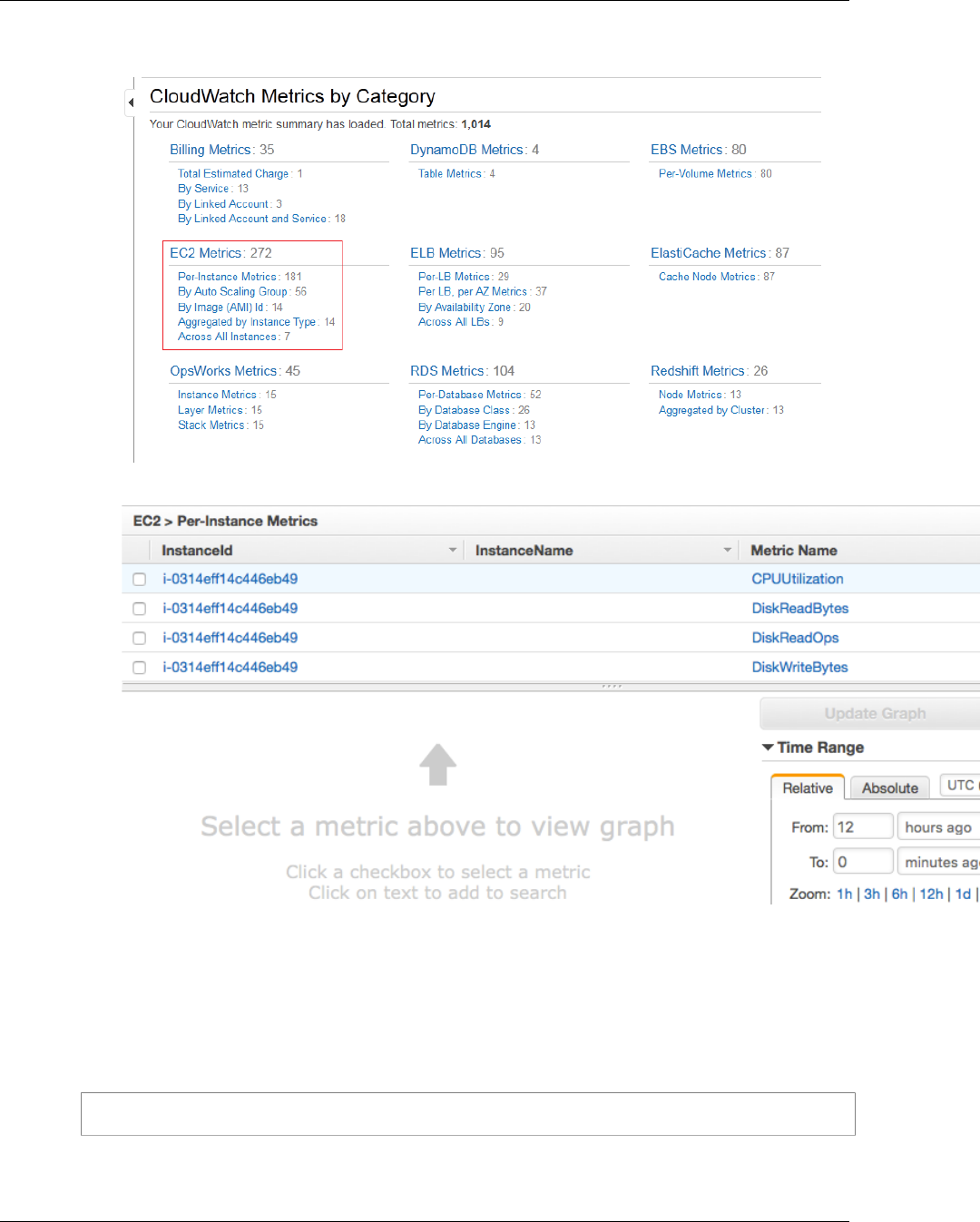Open Per LB, per AZ Metrics
Screen dimensions: 980x1222
coord(473,291)
